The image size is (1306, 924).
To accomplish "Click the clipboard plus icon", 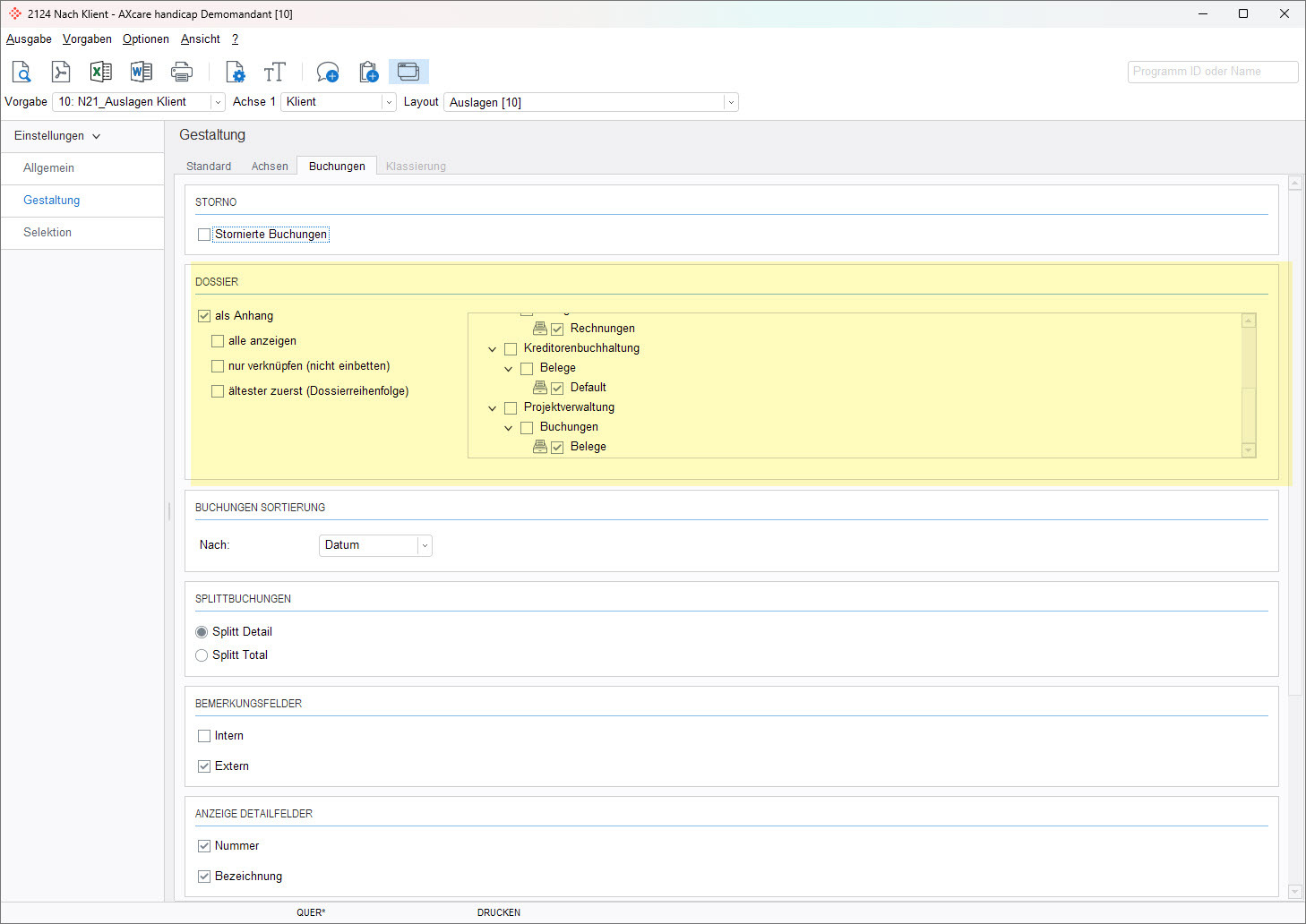I will click(368, 72).
